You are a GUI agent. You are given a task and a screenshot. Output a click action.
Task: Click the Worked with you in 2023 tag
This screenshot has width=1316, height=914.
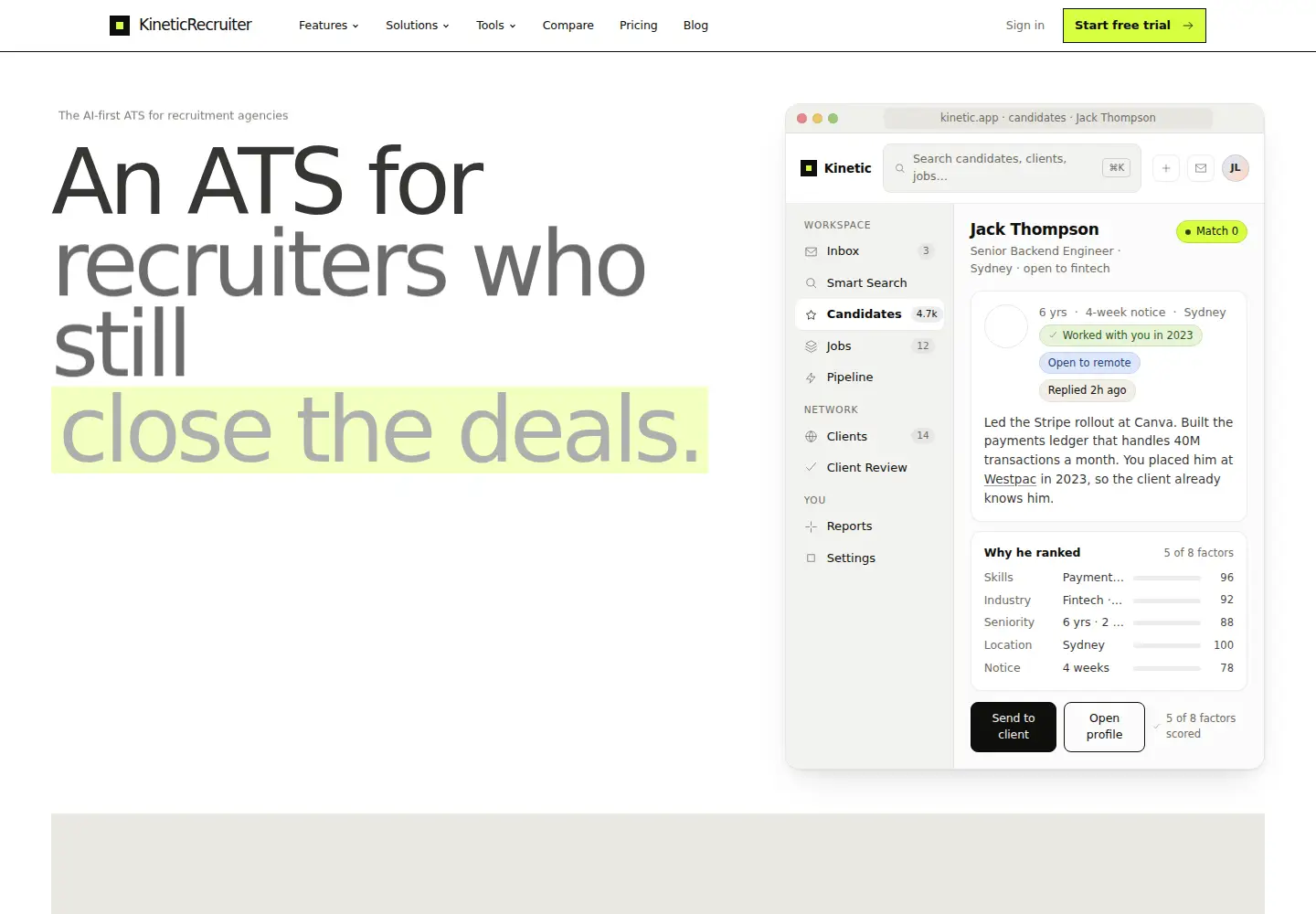click(x=1120, y=335)
